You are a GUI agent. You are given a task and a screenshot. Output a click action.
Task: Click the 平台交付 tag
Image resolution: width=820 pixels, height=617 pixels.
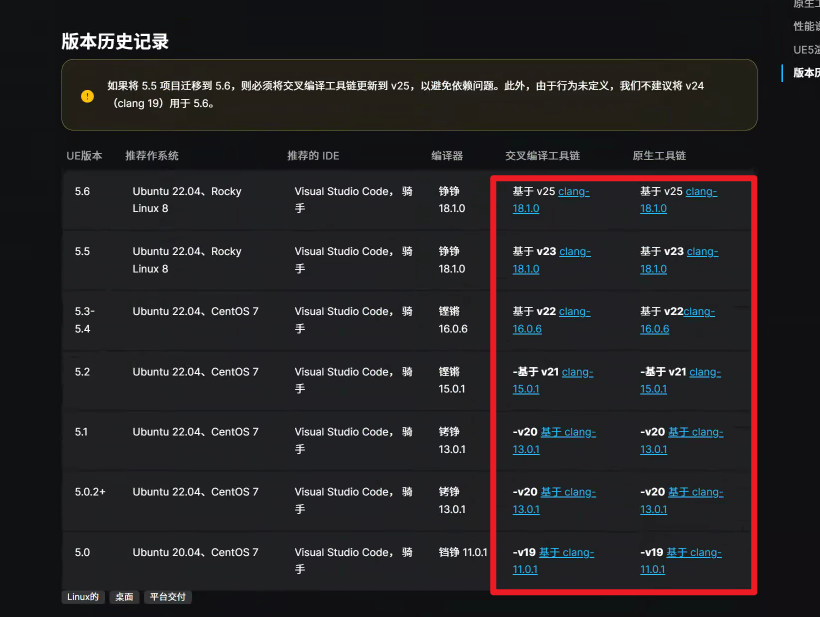[168, 597]
